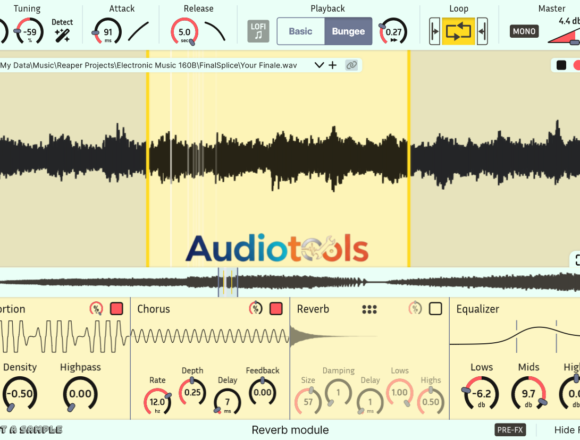Screen dimensions: 580x440
Task: Click the loop end marker button
Action: click(x=482, y=31)
